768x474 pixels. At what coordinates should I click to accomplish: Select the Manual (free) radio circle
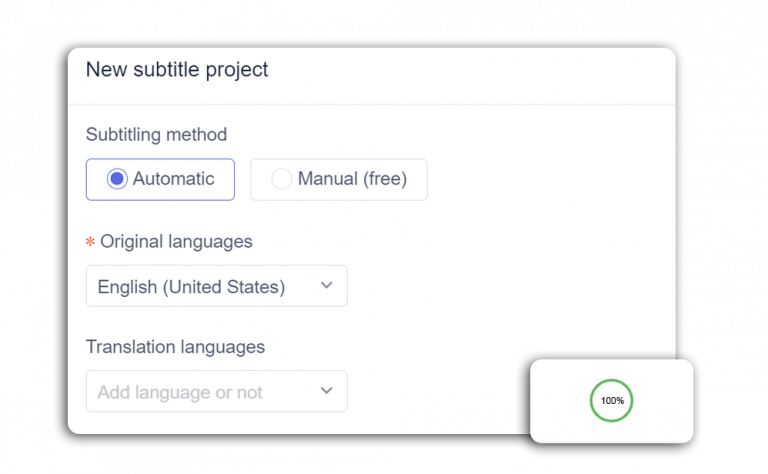click(282, 179)
